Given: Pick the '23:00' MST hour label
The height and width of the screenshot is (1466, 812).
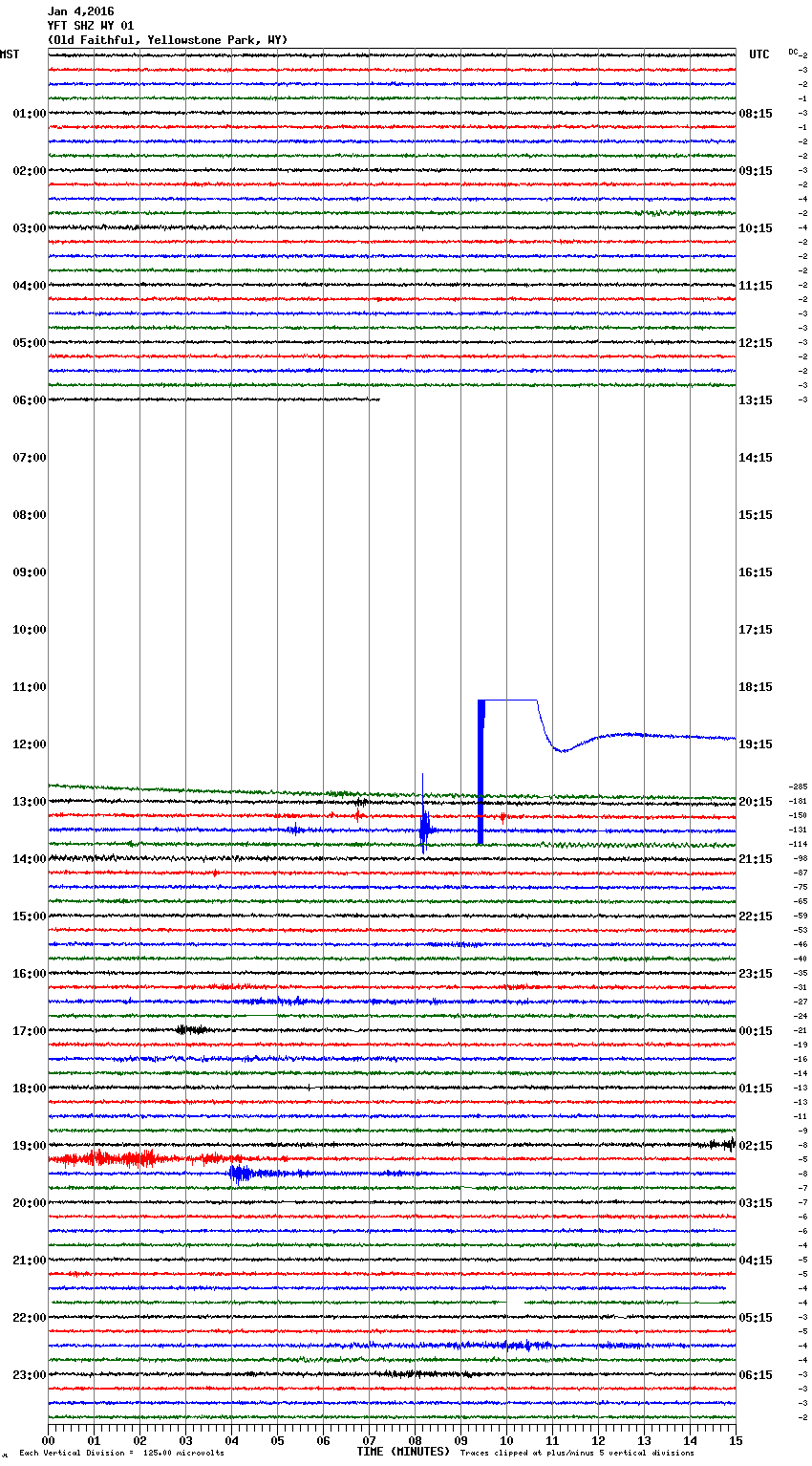Looking at the screenshot, I should click(x=30, y=1375).
